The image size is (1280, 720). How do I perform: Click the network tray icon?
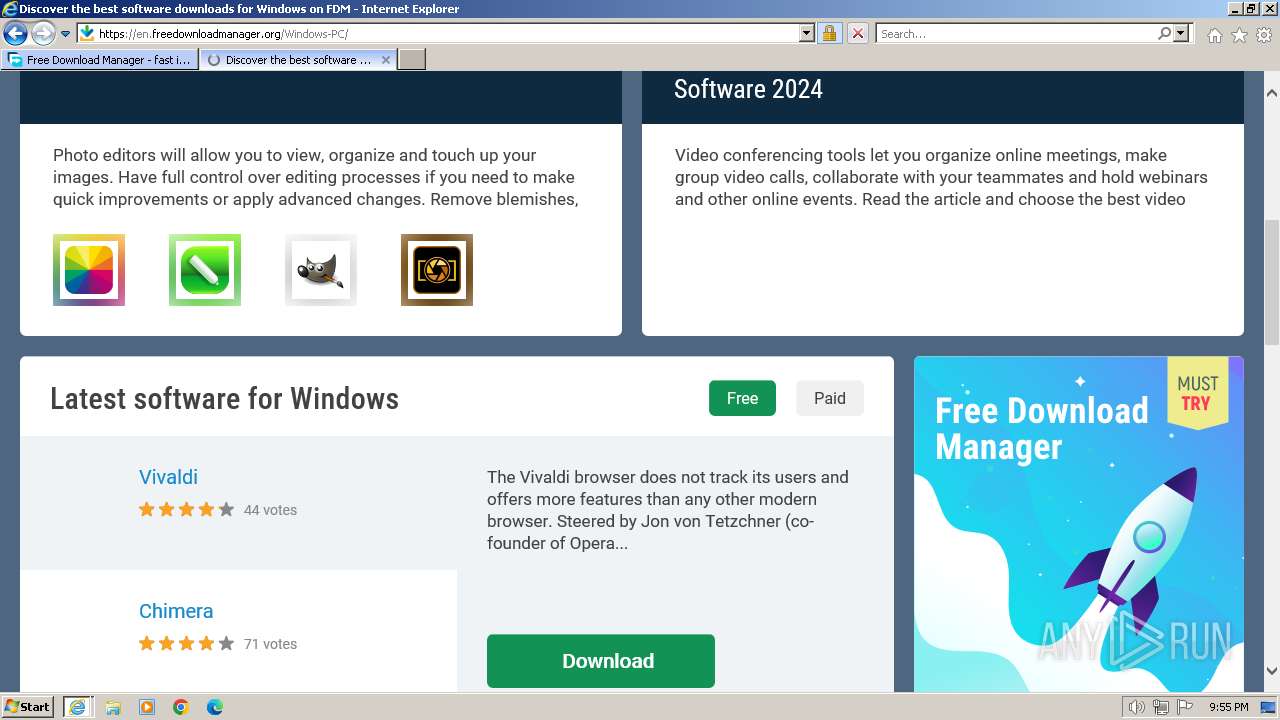coord(1161,707)
